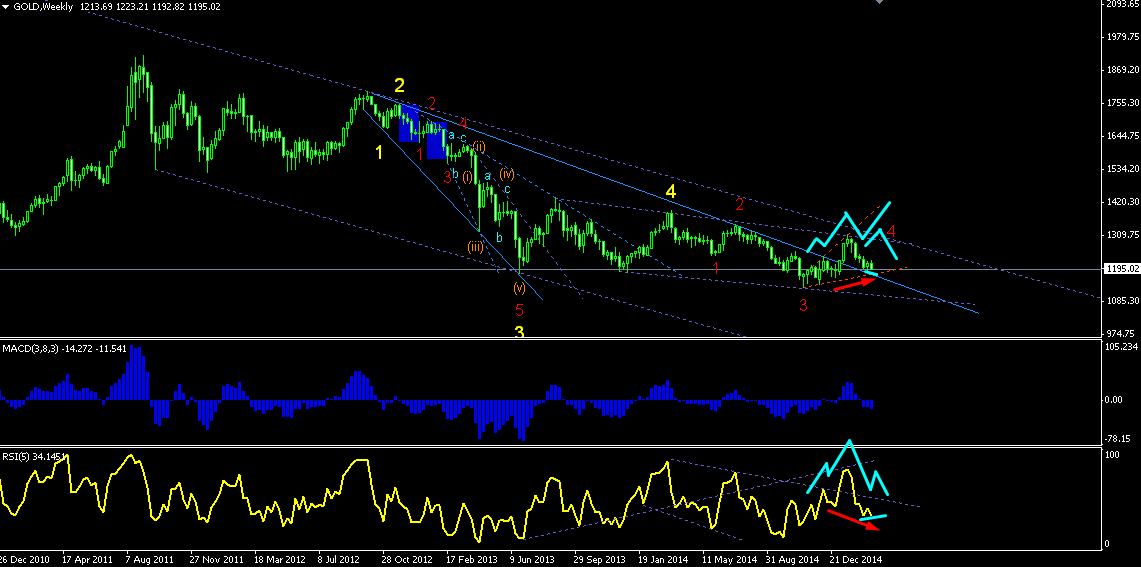Screen dimensions: 1141x567
Task: Click the MACD scale value -78.15
Action: [1119, 439]
